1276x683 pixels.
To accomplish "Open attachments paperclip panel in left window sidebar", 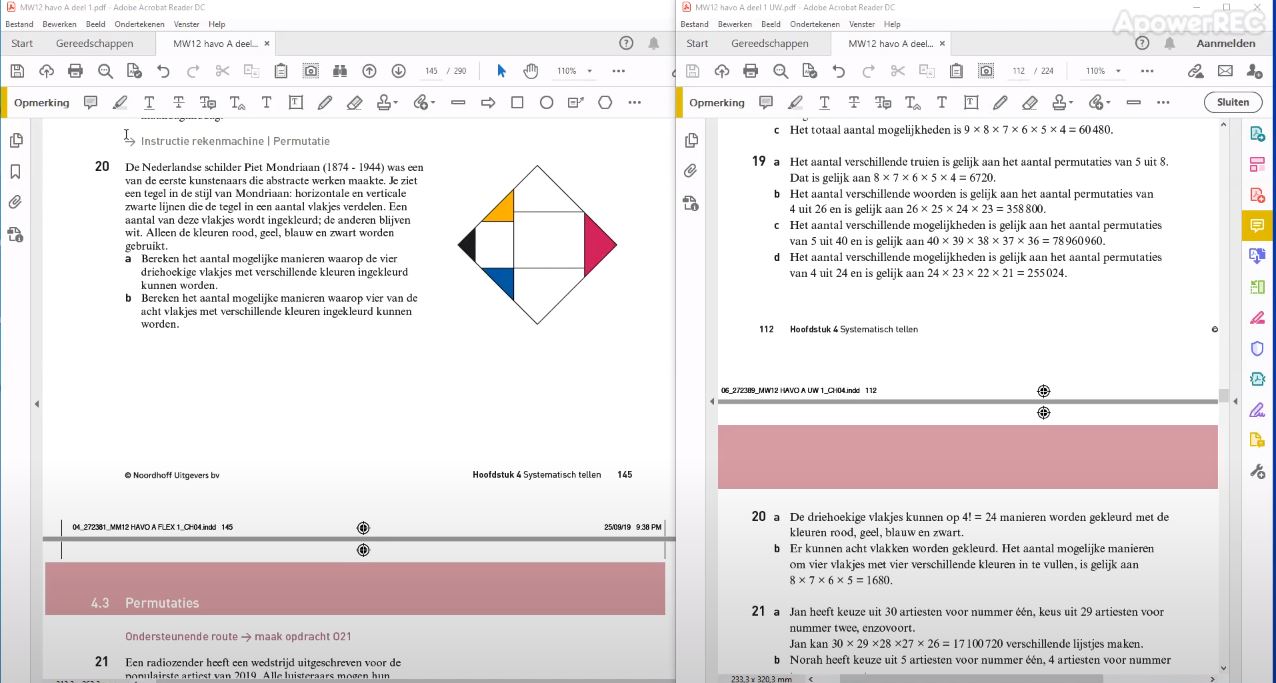I will click(15, 202).
